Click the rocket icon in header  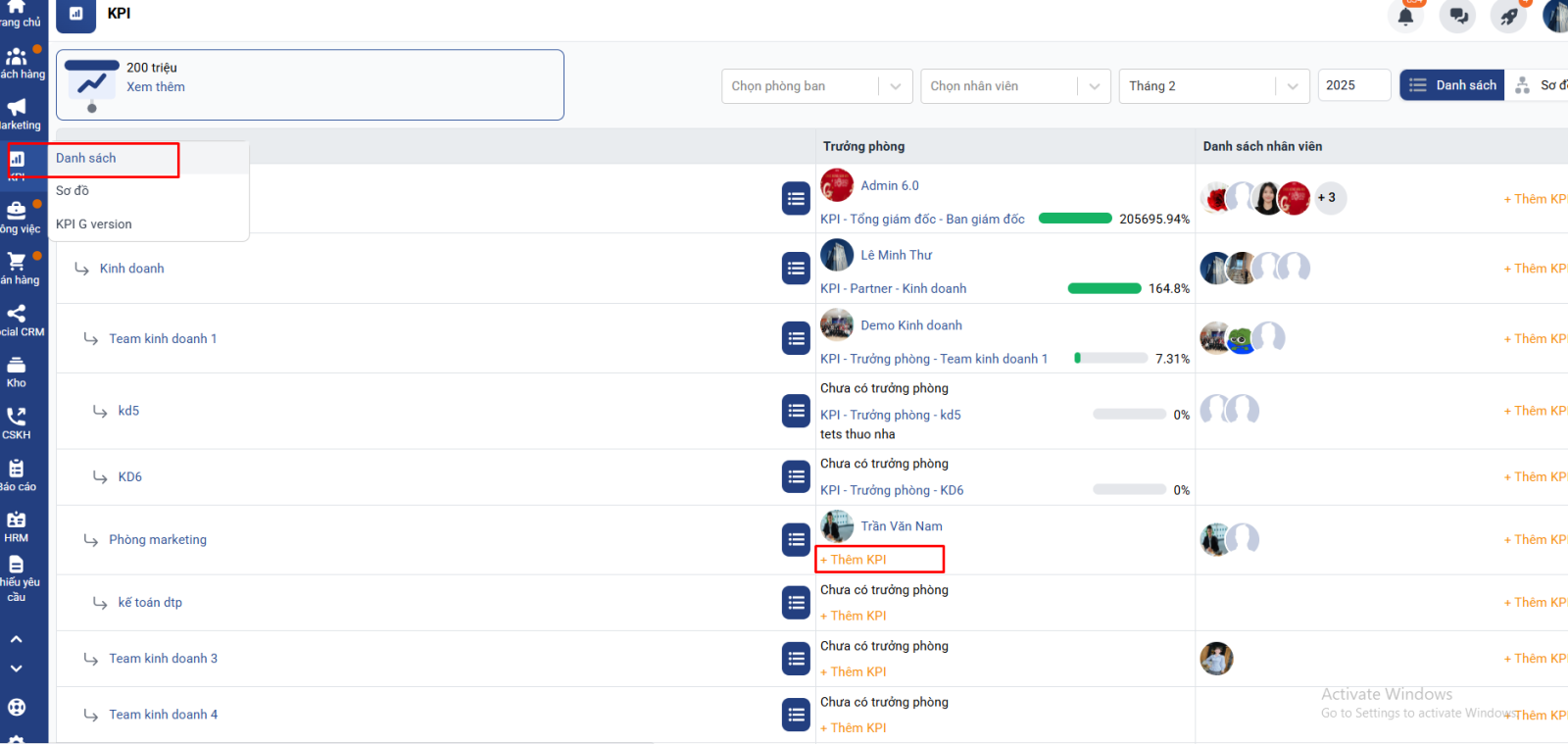(1509, 16)
